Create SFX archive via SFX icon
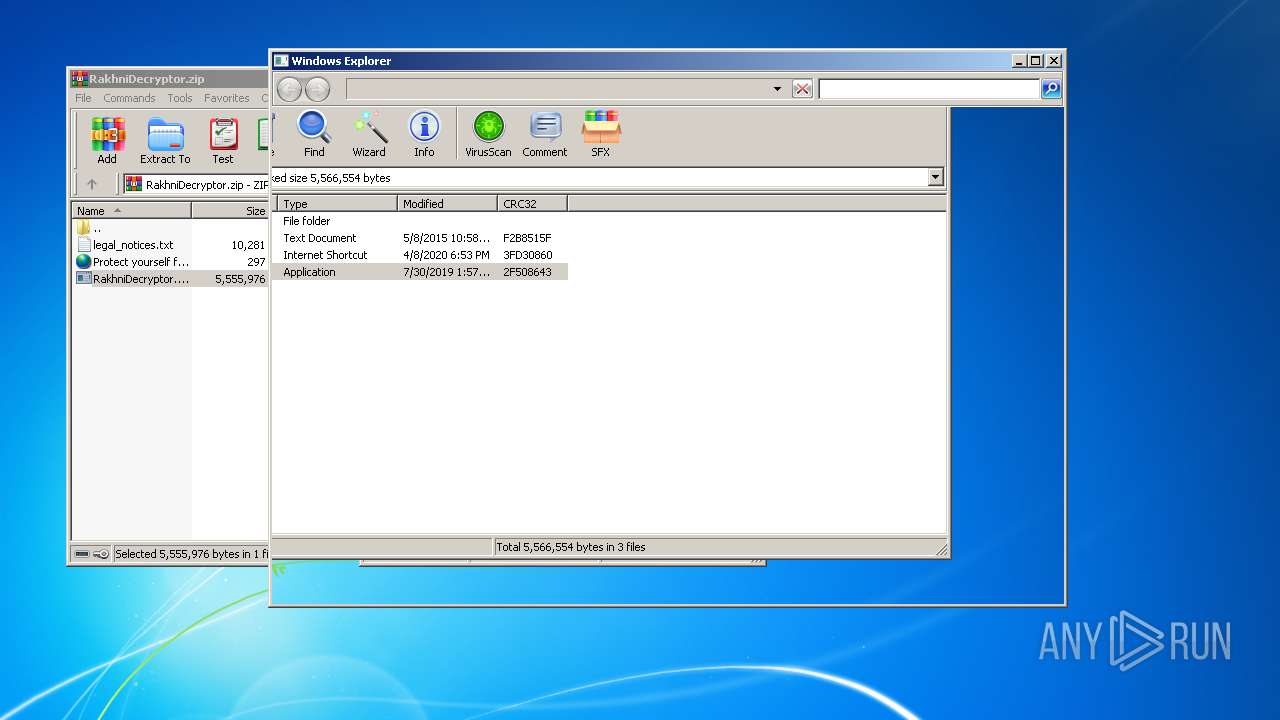The height and width of the screenshot is (720, 1280). click(601, 134)
